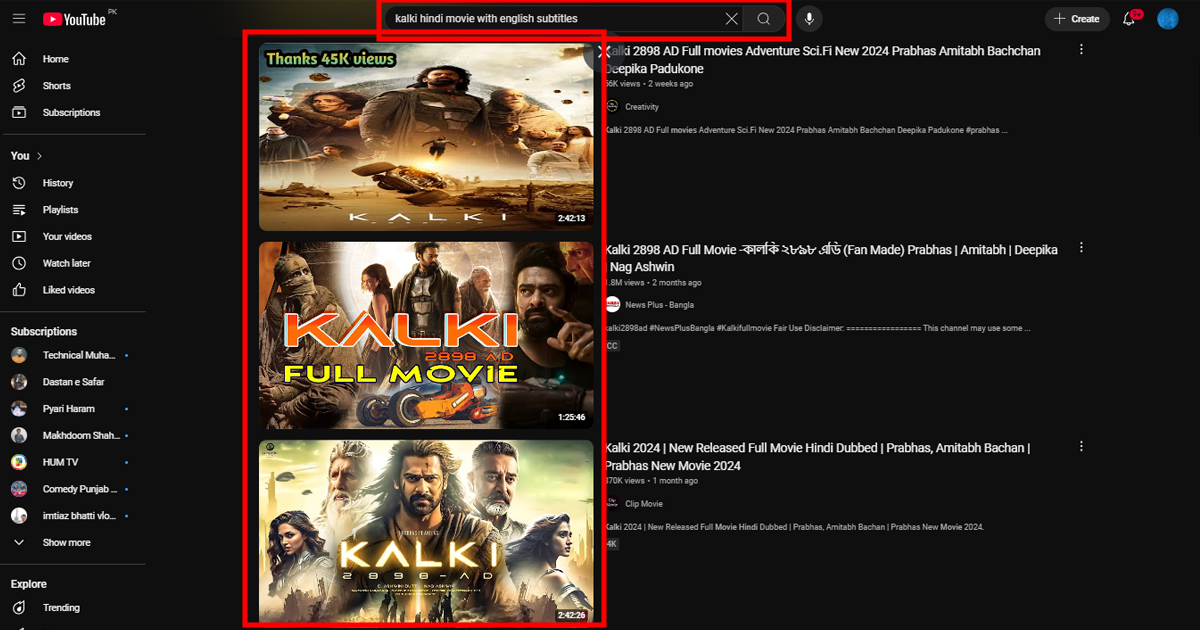
Task: Open News Plus - Bangla channel name
Action: (x=659, y=305)
